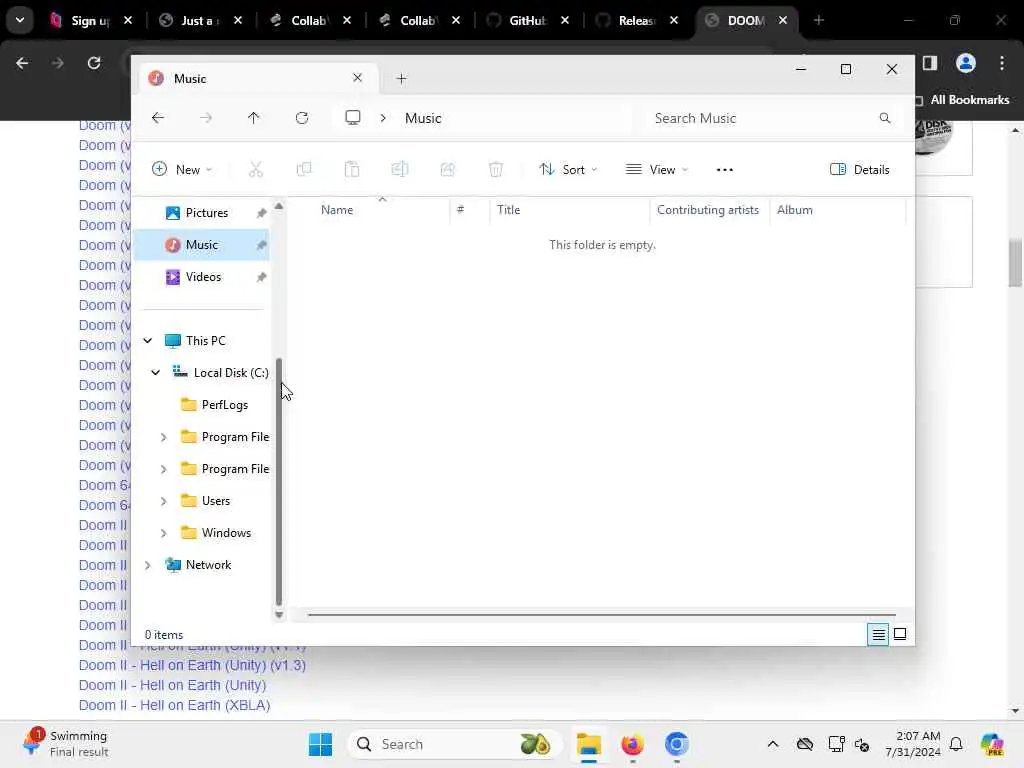1024x768 pixels.
Task: Open Chrome profile avatar
Action: (x=965, y=63)
